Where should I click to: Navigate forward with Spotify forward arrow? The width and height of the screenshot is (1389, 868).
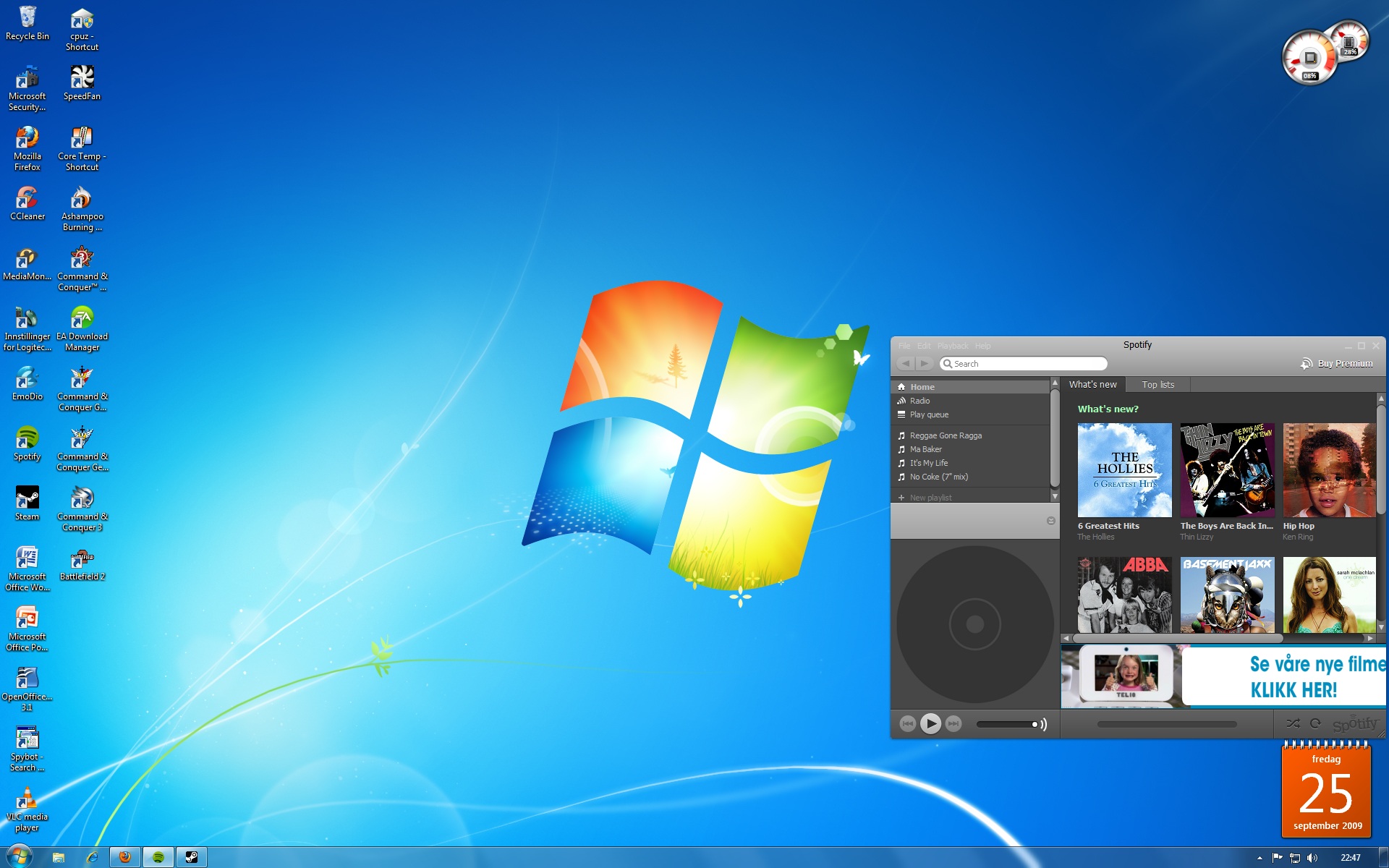(925, 364)
